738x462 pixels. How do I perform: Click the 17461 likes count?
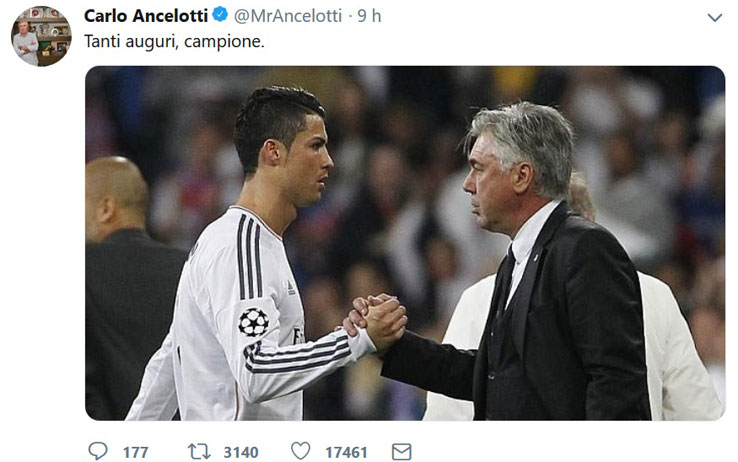click(346, 453)
